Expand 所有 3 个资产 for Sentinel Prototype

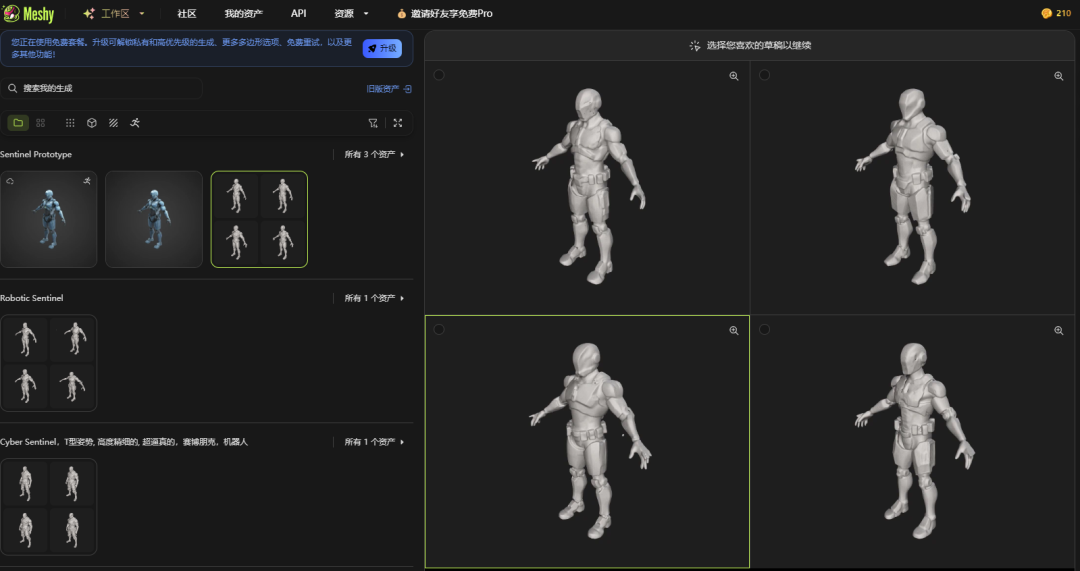[x=374, y=154]
